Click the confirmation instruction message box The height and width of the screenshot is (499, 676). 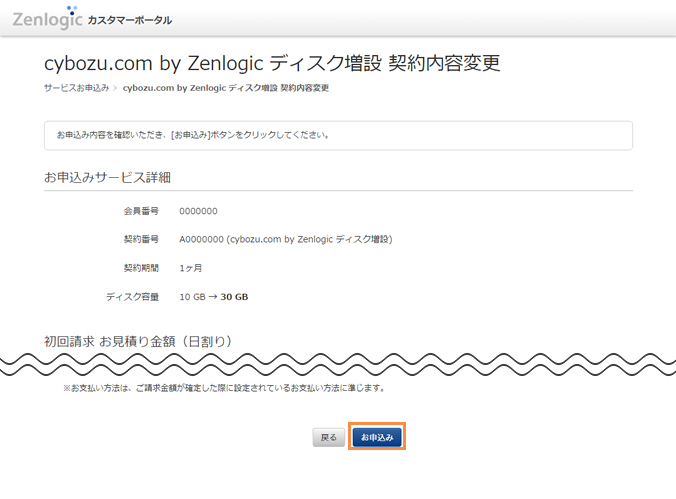[x=338, y=135]
